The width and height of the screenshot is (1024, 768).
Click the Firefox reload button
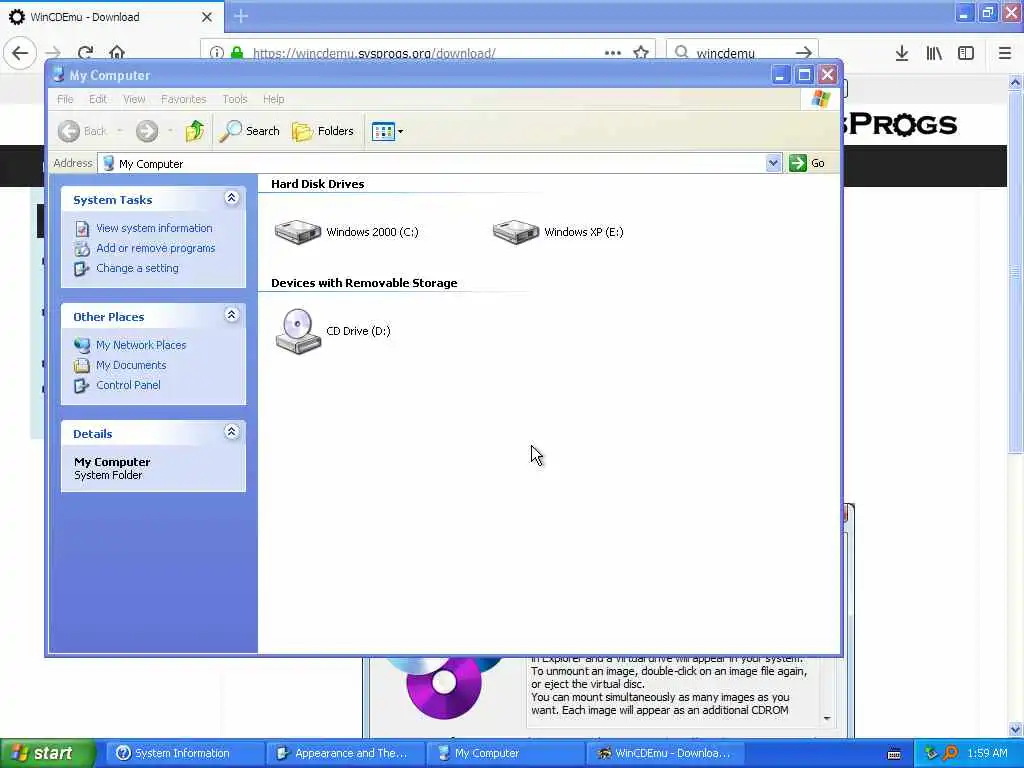click(x=85, y=52)
